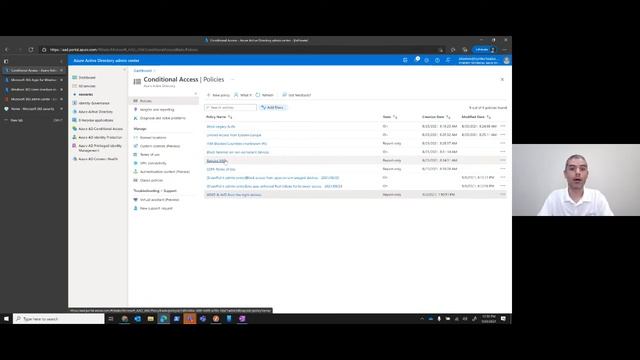Open Classic policies
Screen dimensions: 640x360
coord(151,180)
